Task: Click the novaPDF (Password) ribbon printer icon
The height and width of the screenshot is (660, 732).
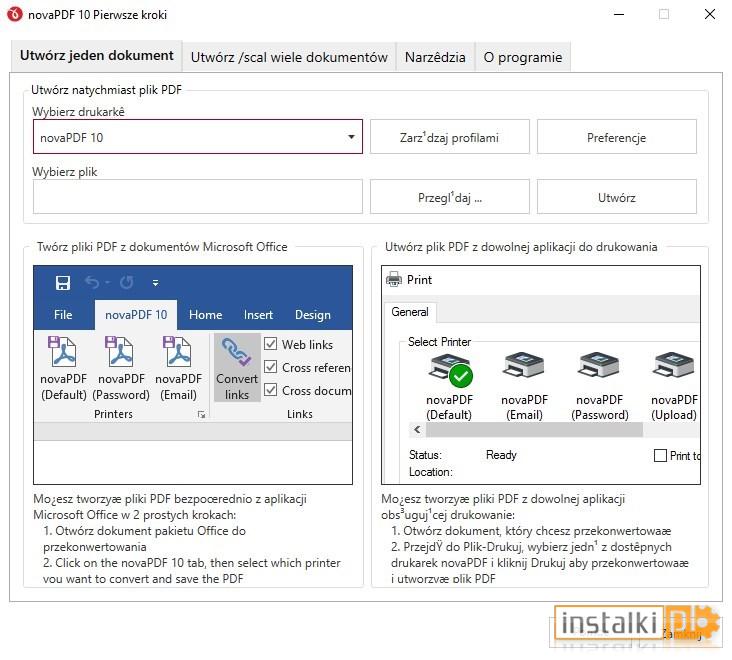Action: (x=120, y=351)
